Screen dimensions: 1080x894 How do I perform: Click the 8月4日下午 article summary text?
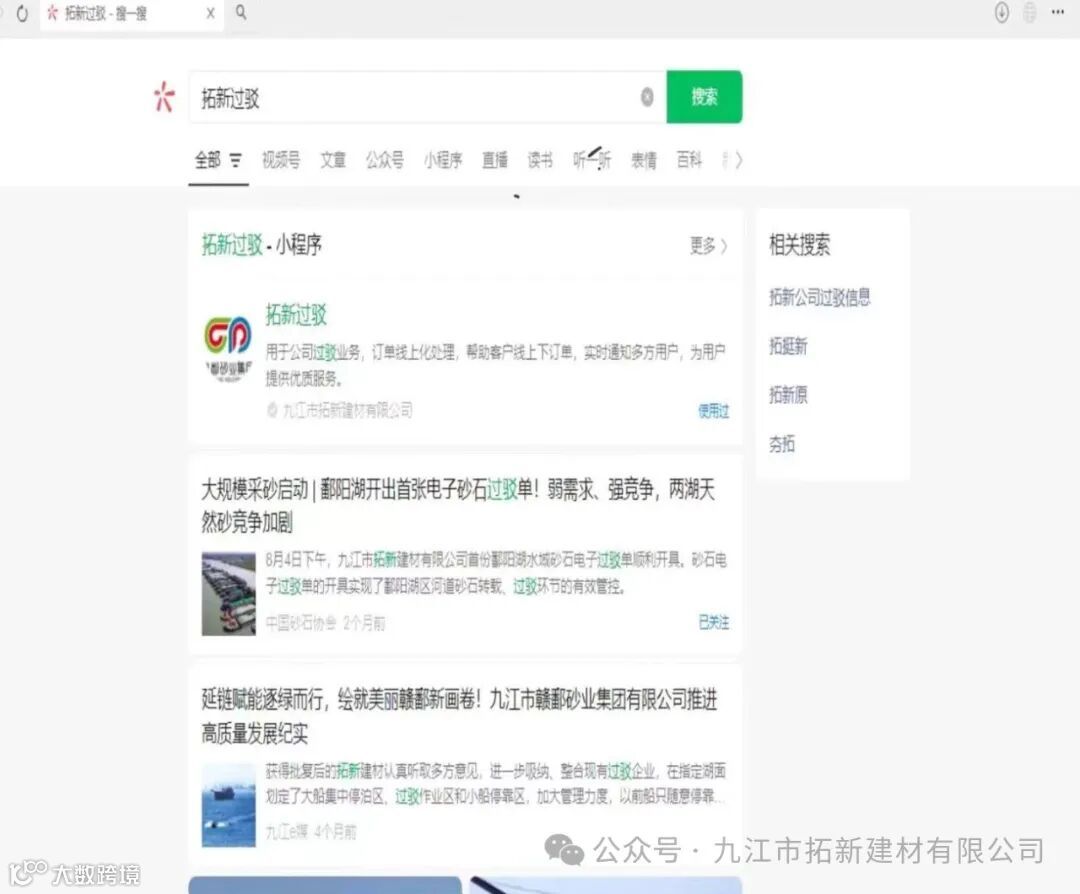click(496, 573)
